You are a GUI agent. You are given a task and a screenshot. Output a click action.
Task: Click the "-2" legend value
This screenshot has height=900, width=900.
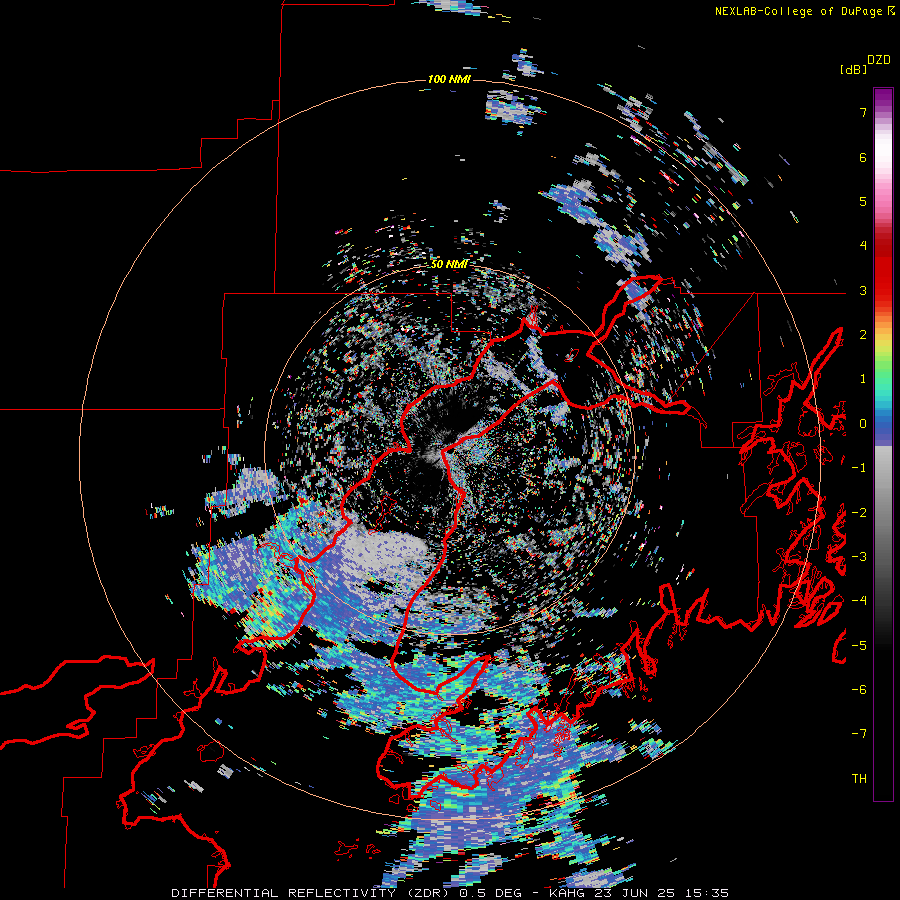tap(859, 513)
